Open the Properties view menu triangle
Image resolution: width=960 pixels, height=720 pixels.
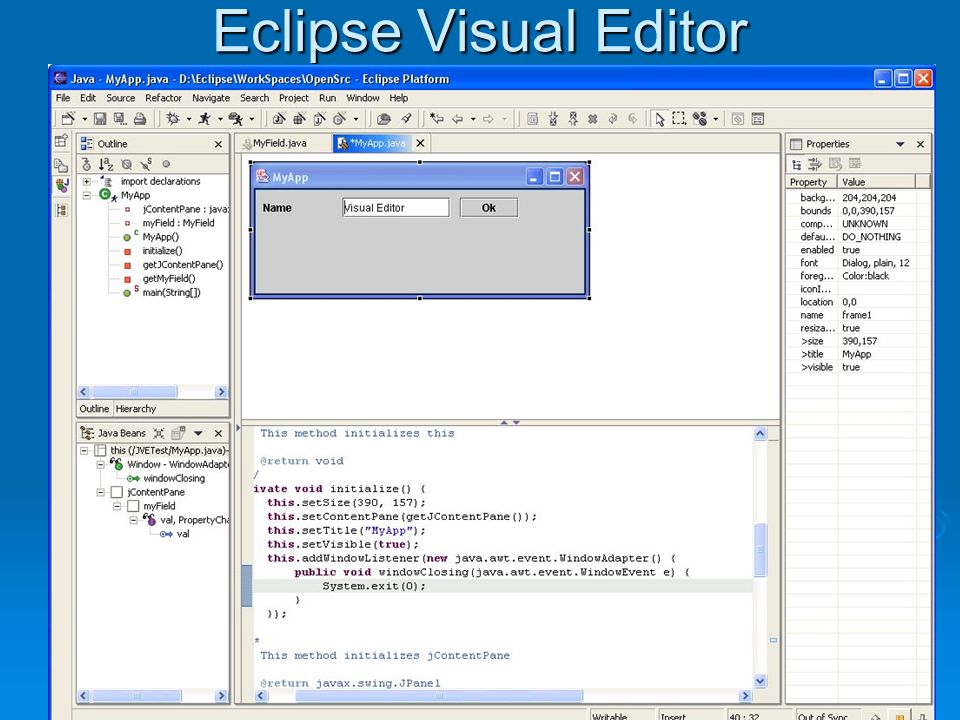tap(900, 144)
